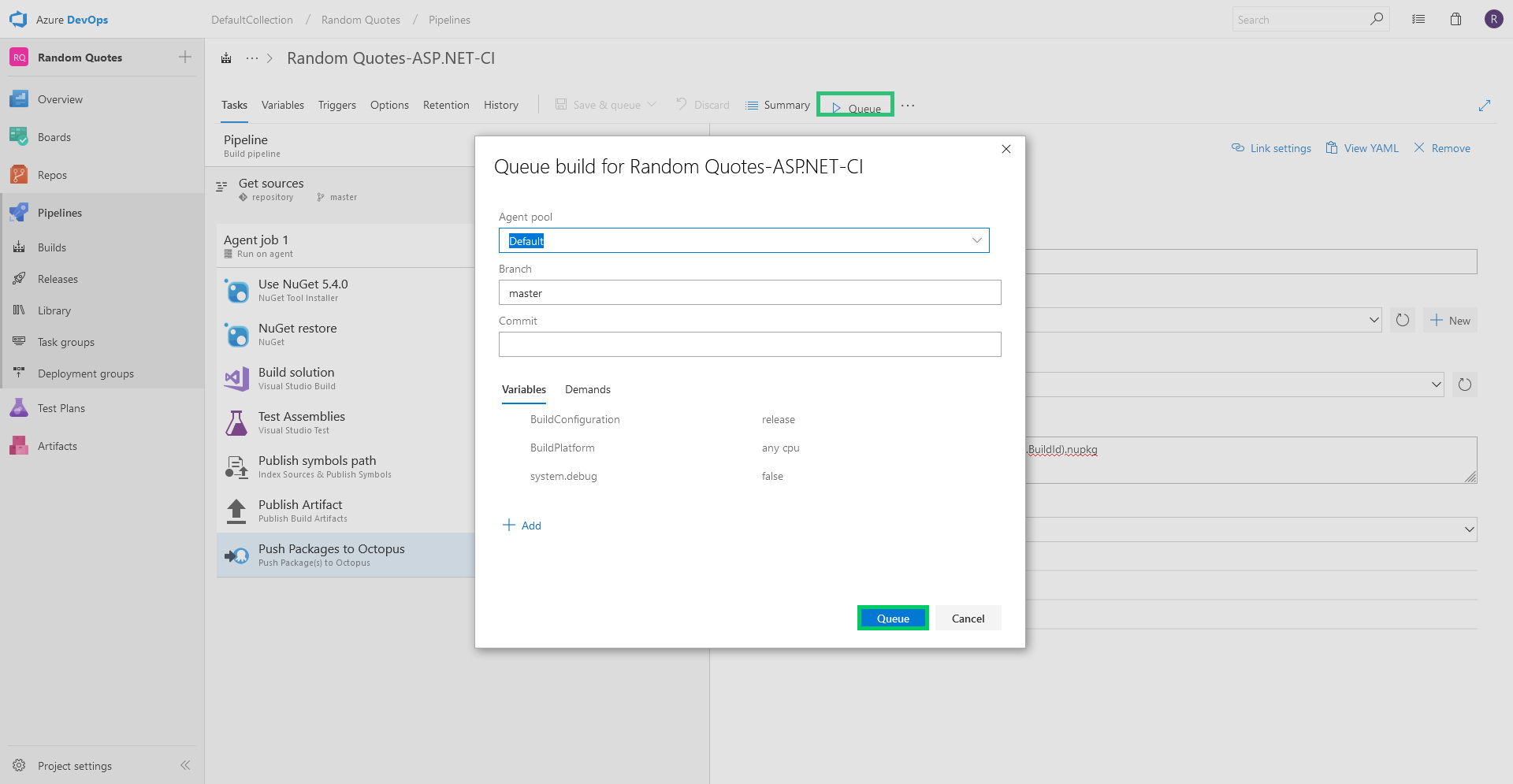
Task: Click the any cpu BuildPlatform value
Action: [x=781, y=448]
